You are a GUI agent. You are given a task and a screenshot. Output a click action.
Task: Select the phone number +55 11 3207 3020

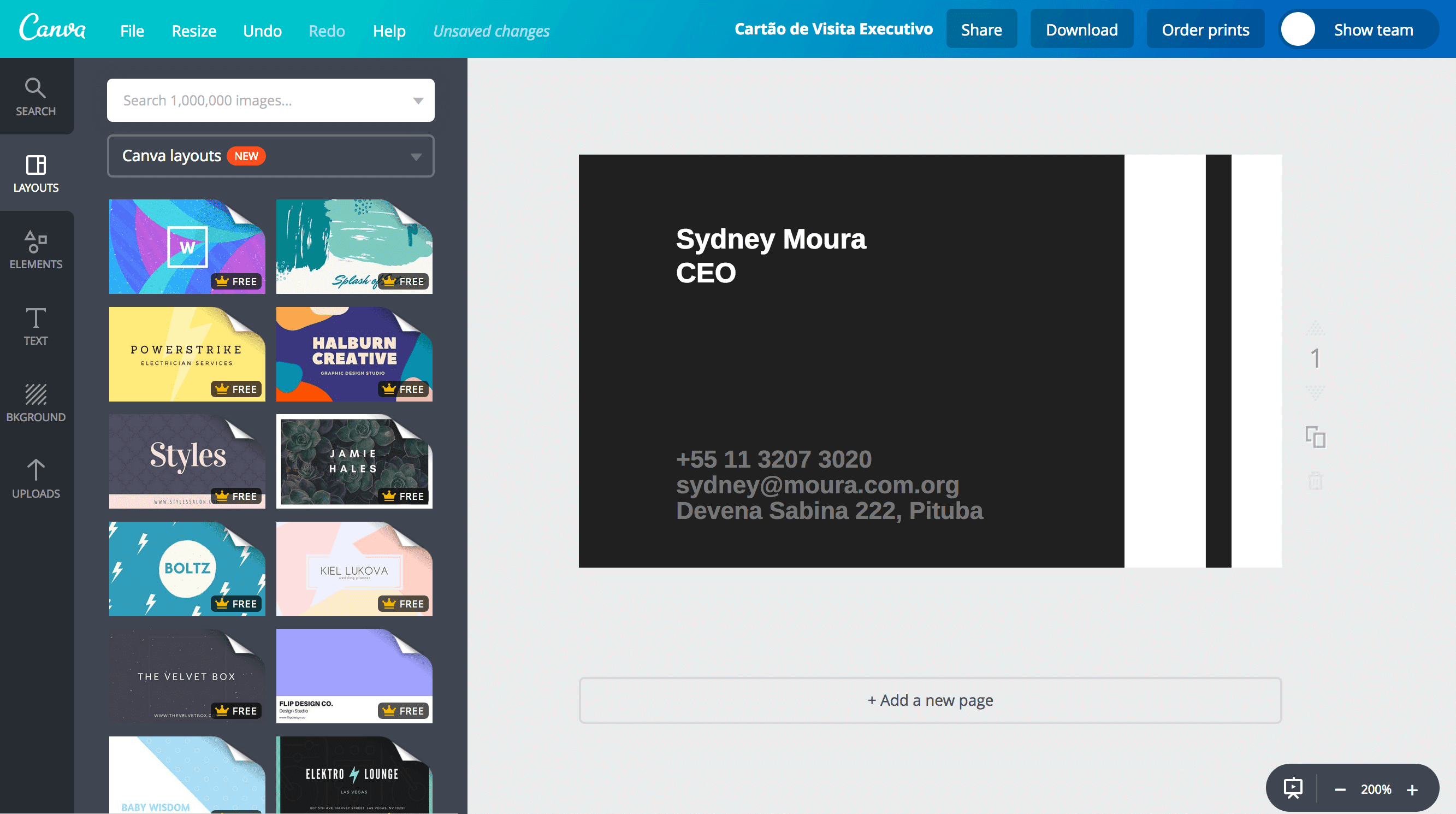coord(774,459)
